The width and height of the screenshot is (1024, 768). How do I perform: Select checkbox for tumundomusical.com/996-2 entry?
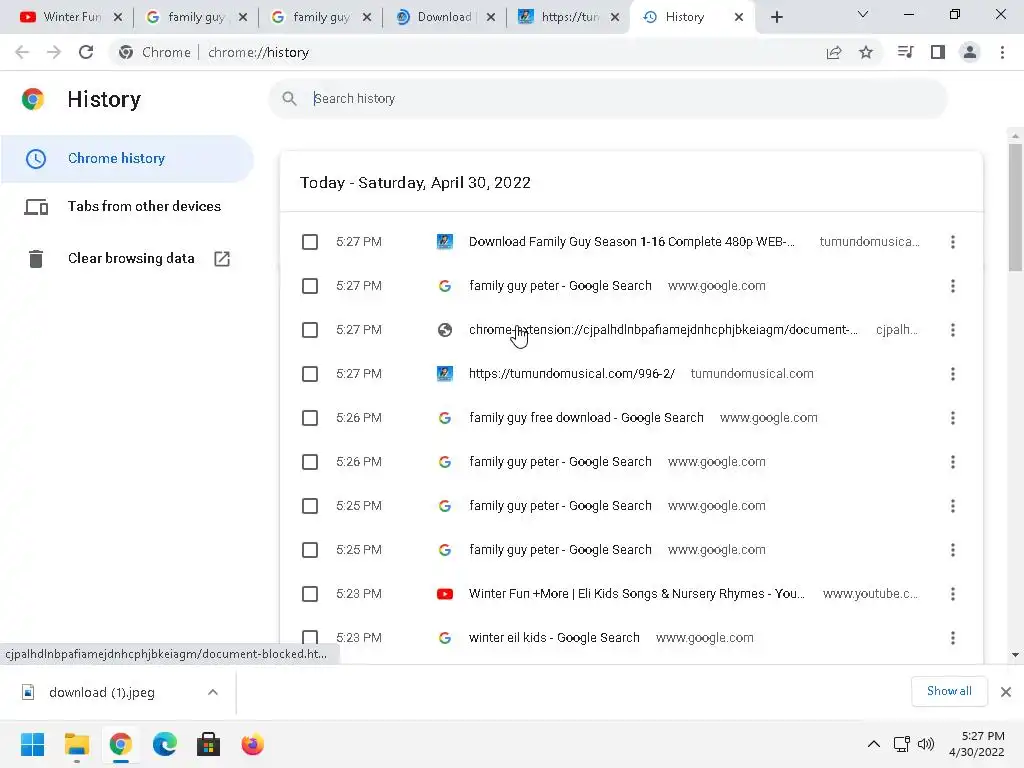[x=310, y=374]
